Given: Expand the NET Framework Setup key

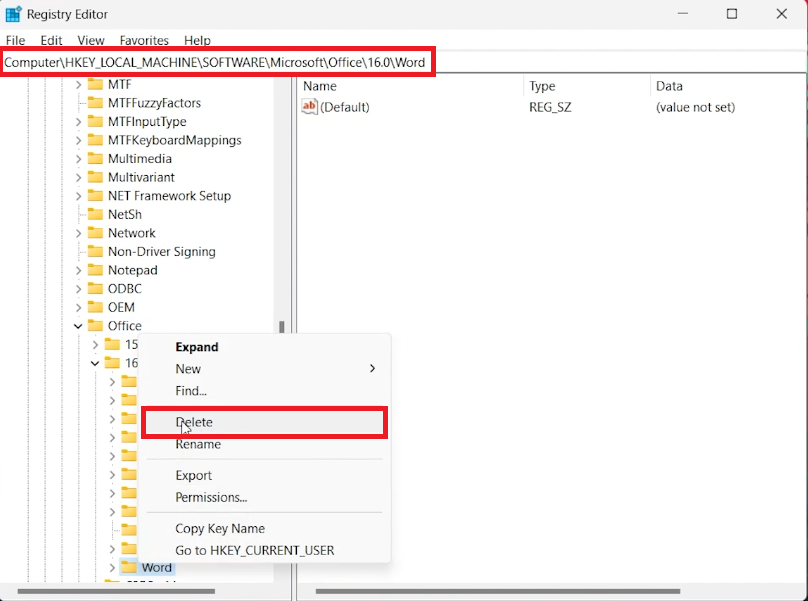Looking at the screenshot, I should (78, 196).
